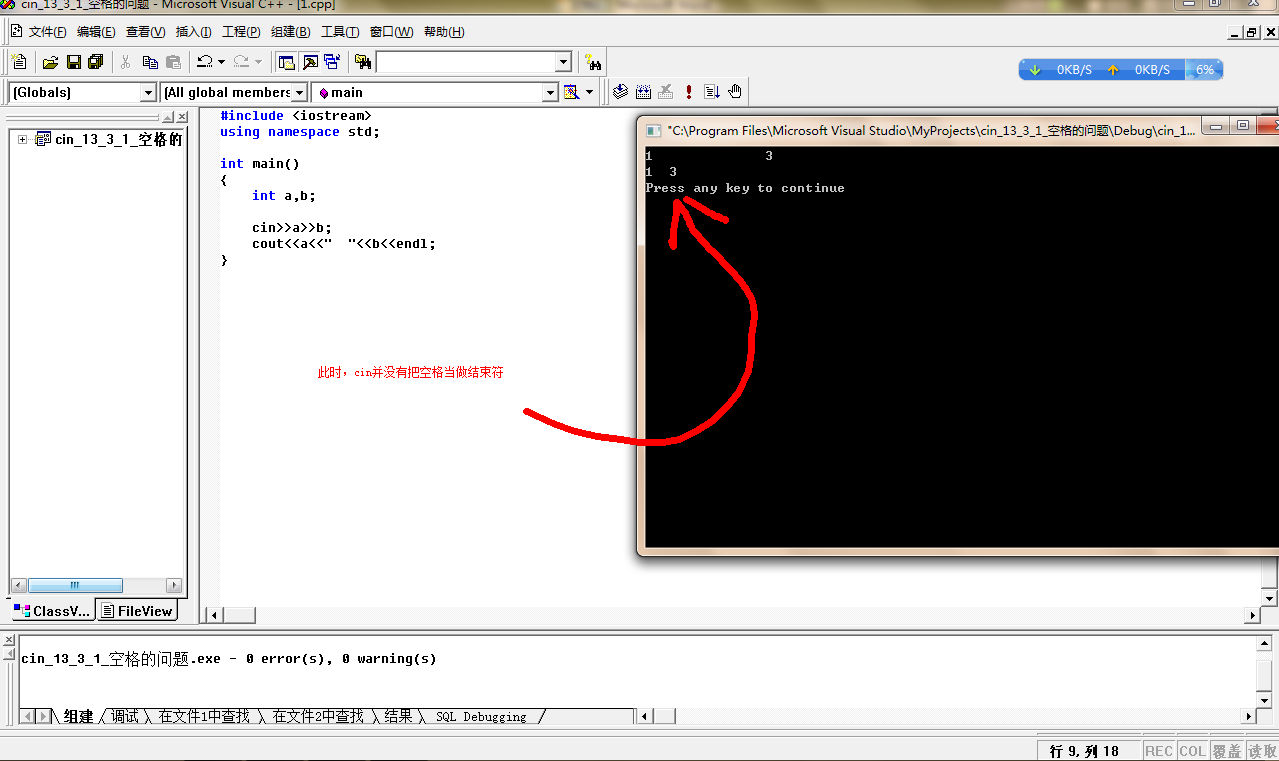Click the output pane close X button
This screenshot has height=761, width=1279.
(x=9, y=641)
